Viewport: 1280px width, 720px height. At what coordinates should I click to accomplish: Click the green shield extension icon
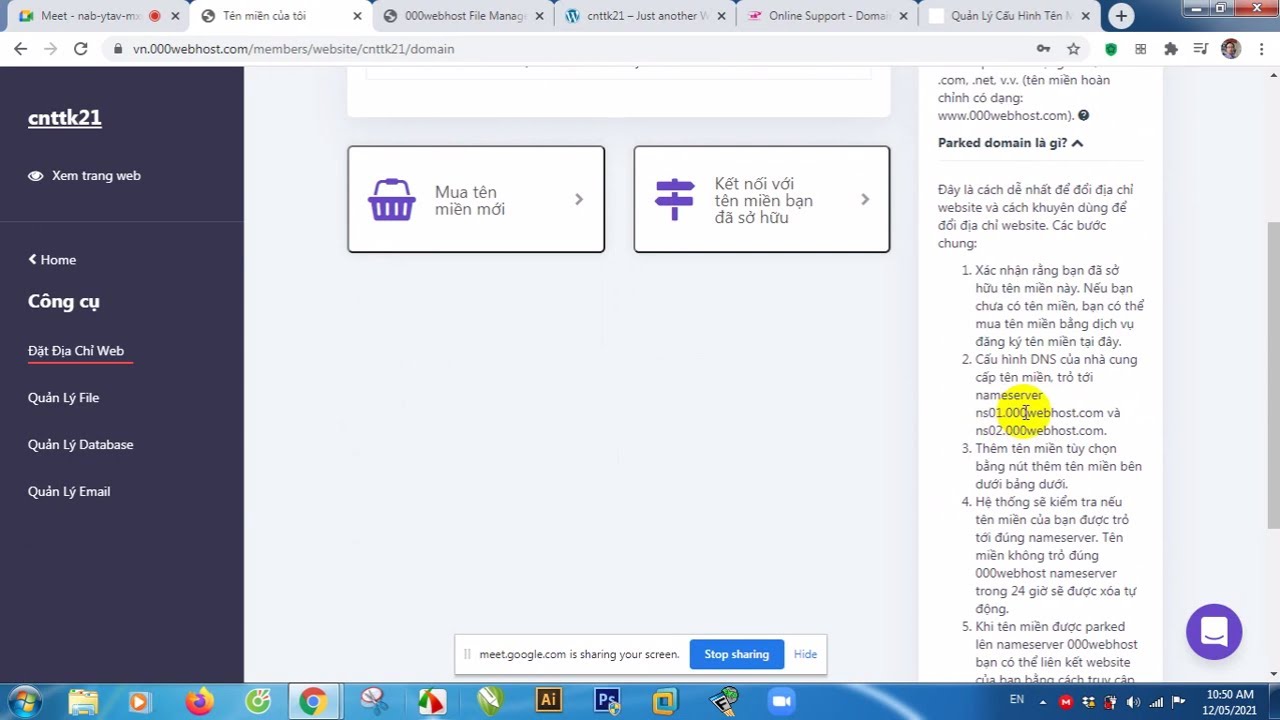(x=1111, y=48)
